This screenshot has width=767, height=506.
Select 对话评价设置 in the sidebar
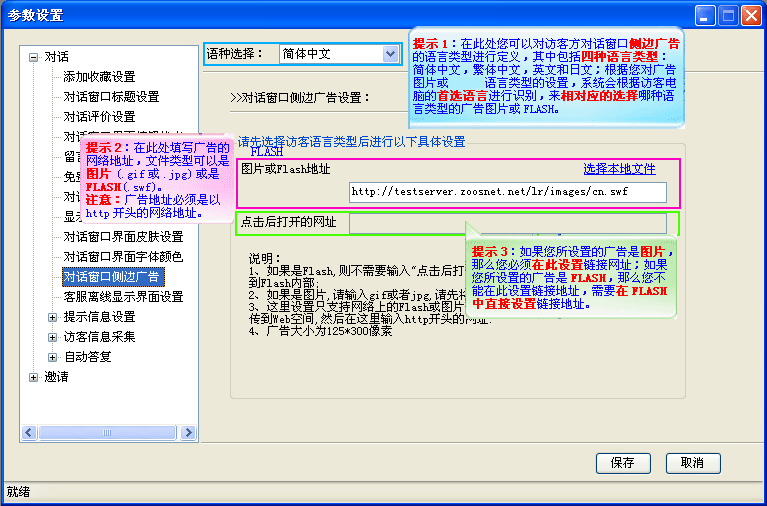pos(99,117)
